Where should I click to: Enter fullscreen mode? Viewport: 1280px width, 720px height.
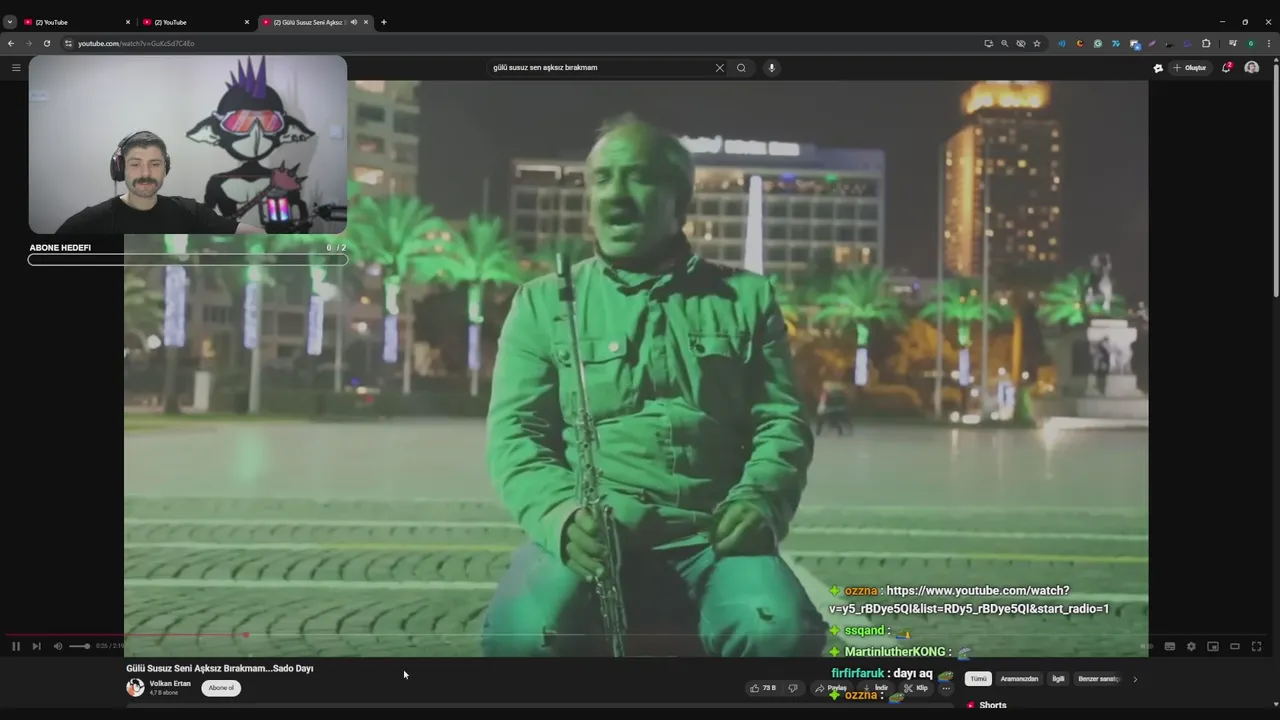pyautogui.click(x=1257, y=646)
